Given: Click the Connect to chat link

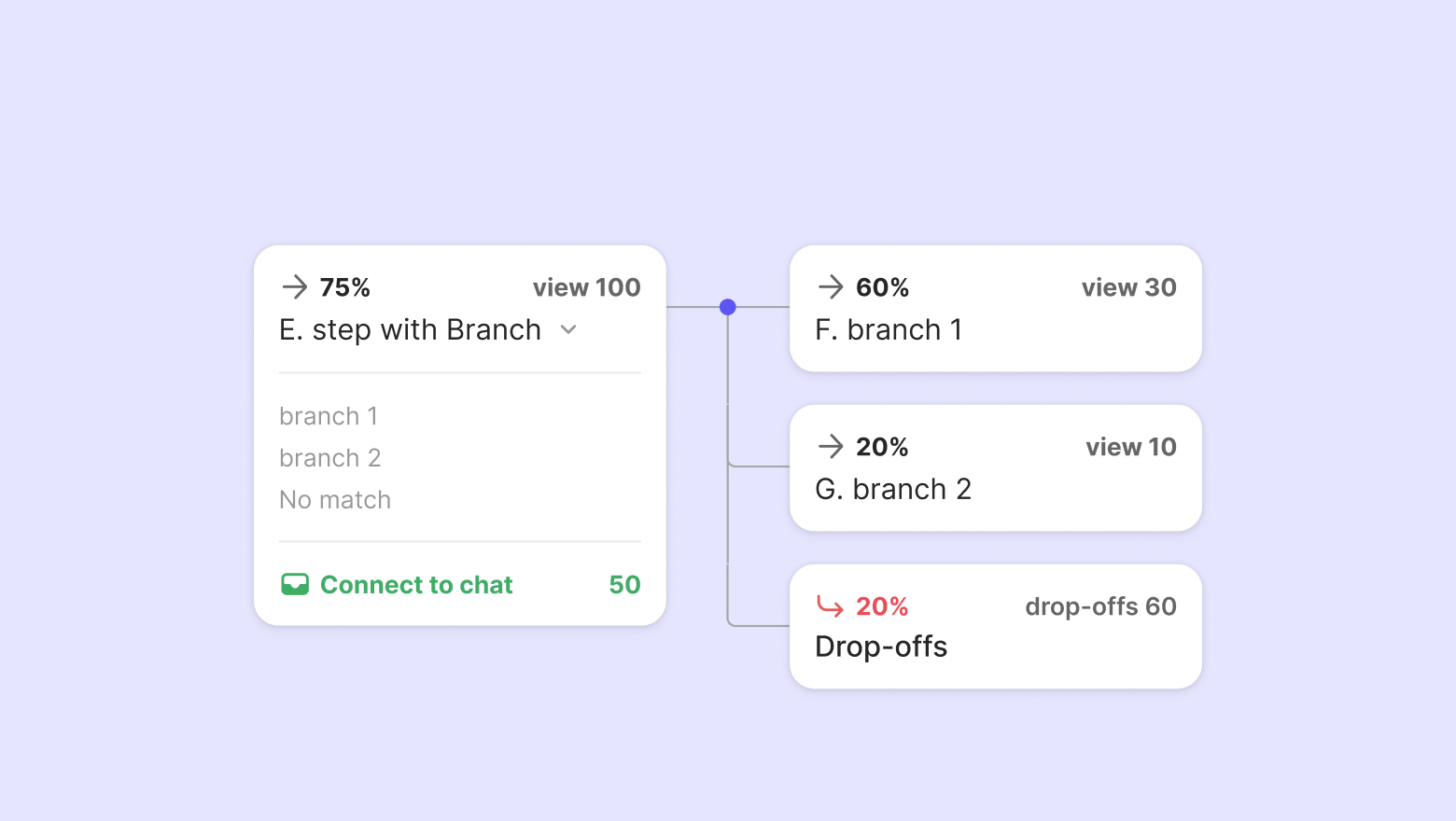Looking at the screenshot, I should point(416,585).
